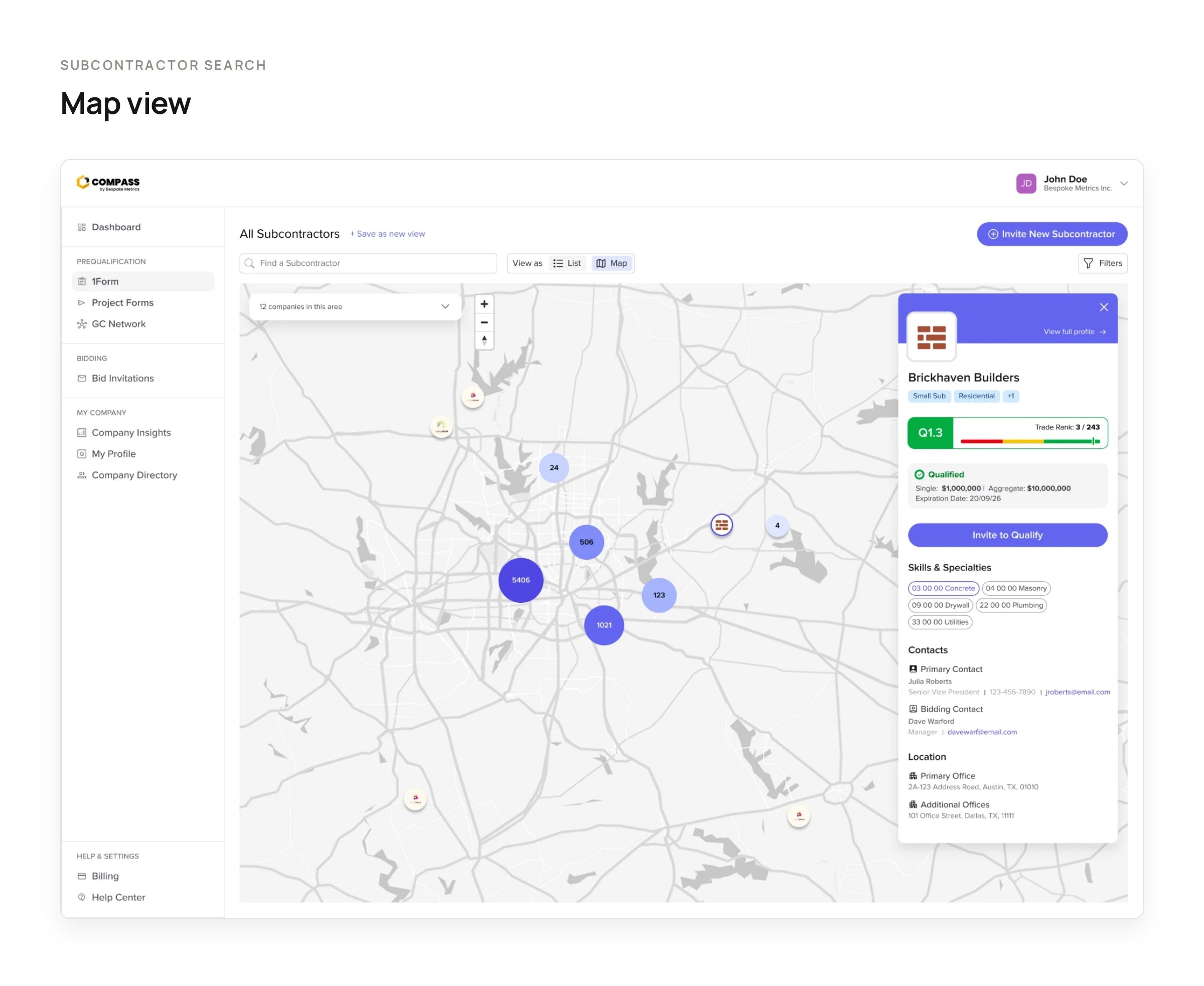Zoom out the map with minus
Viewport: 1204px width, 986px height.
(x=484, y=322)
